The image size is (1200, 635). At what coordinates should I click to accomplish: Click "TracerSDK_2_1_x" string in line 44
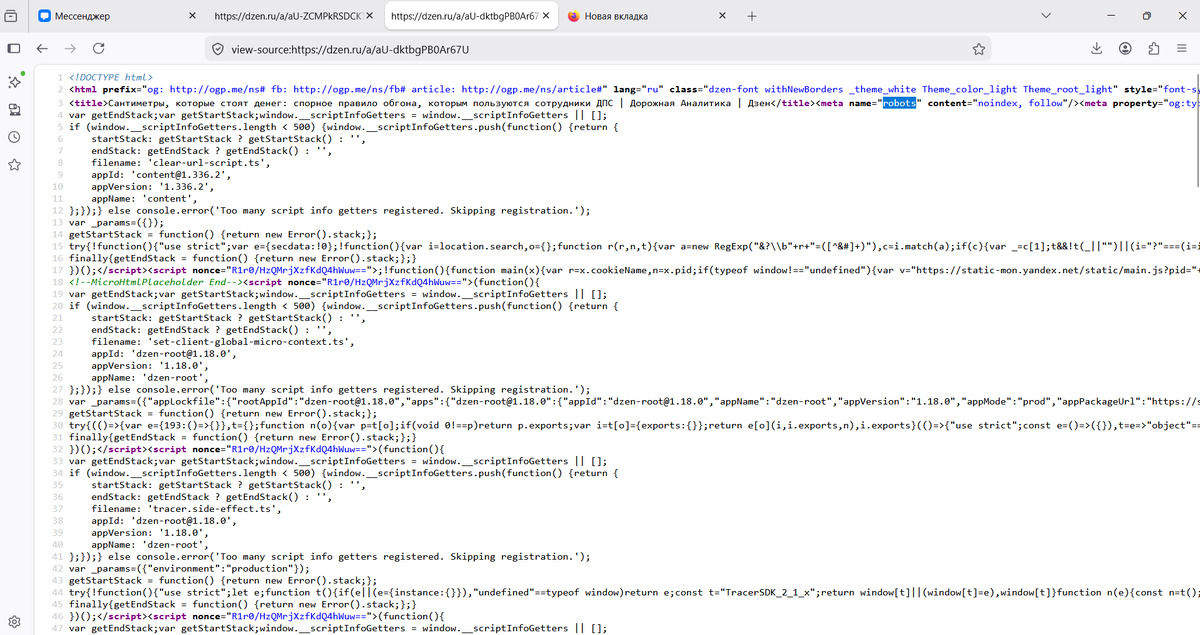coord(766,593)
